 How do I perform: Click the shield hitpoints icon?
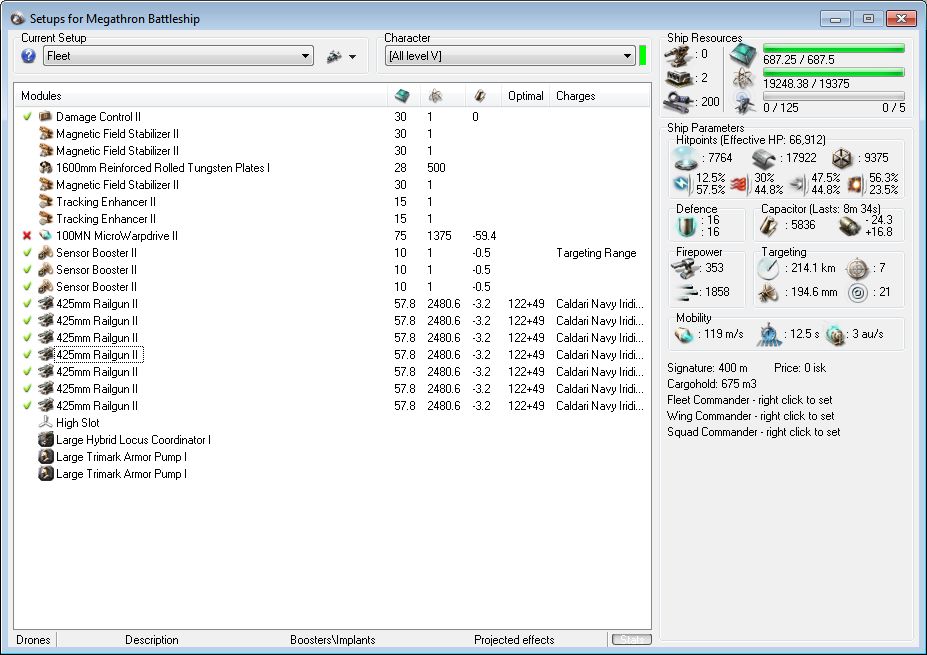(685, 158)
